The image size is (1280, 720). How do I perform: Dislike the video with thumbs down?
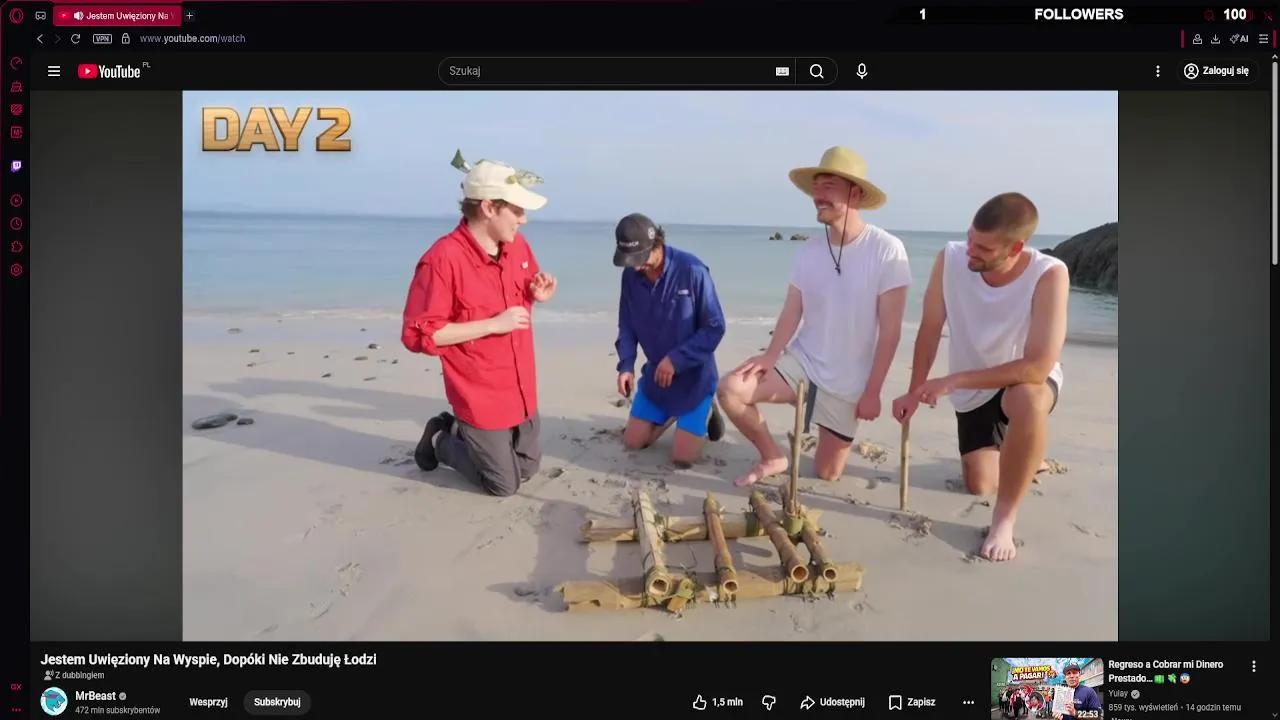click(769, 702)
